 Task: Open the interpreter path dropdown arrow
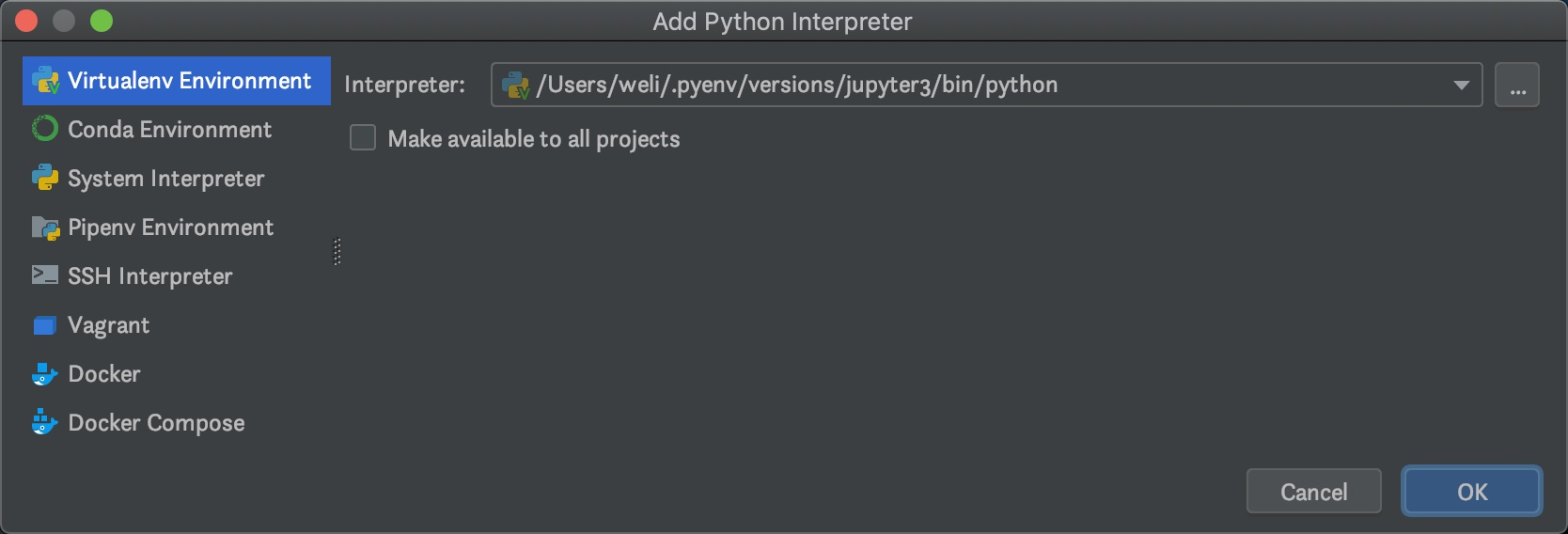coord(1461,86)
